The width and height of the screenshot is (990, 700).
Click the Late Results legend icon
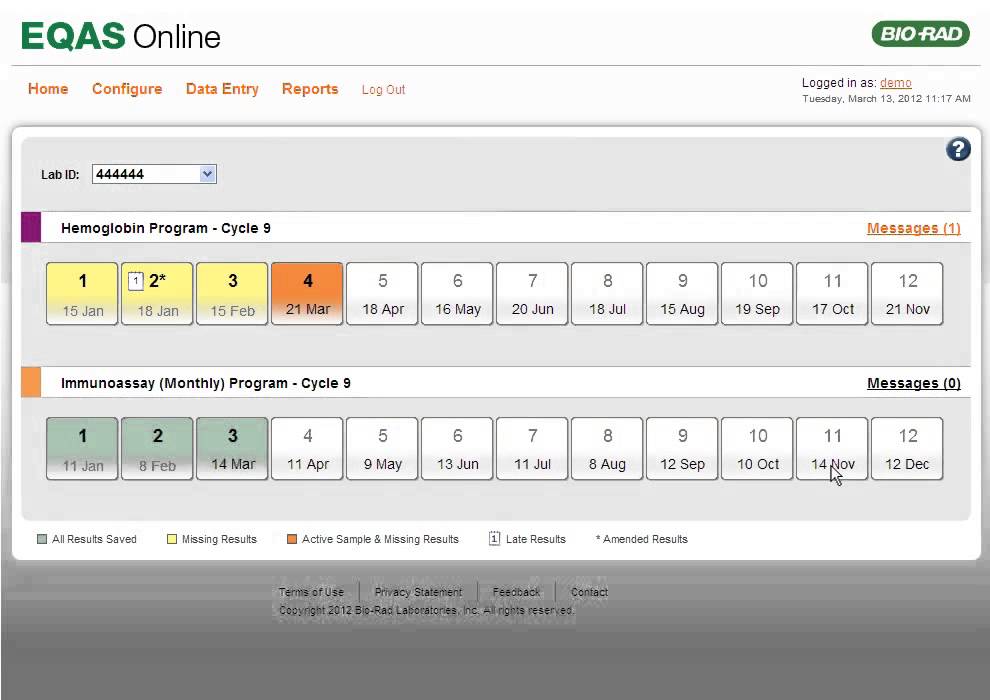pyautogui.click(x=494, y=538)
